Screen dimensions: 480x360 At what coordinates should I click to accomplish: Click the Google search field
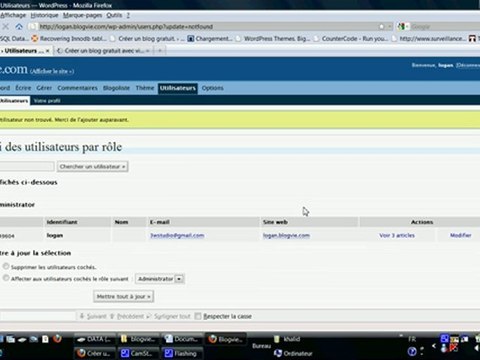pos(445,26)
